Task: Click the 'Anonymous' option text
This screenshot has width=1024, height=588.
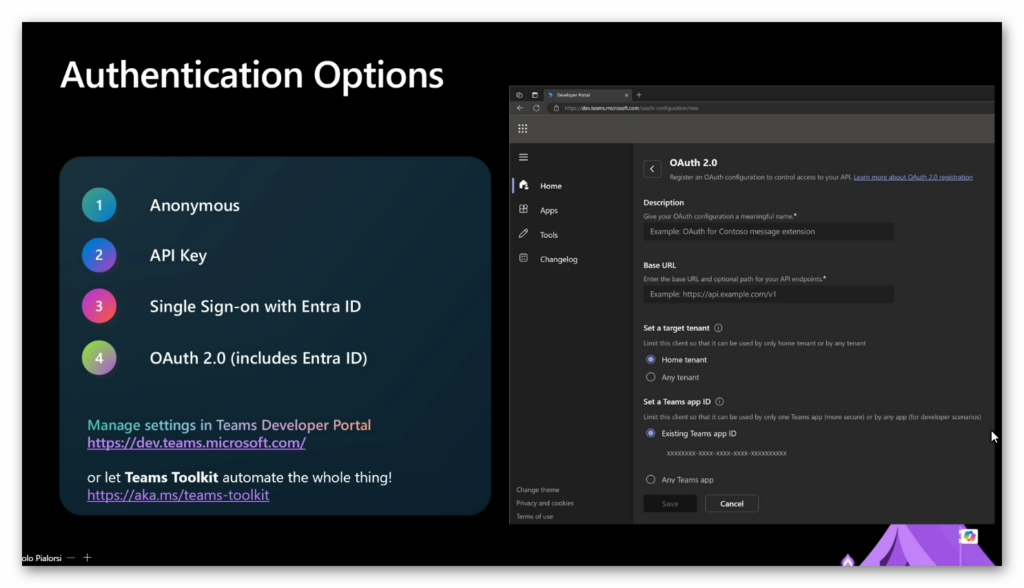Action: tap(195, 205)
